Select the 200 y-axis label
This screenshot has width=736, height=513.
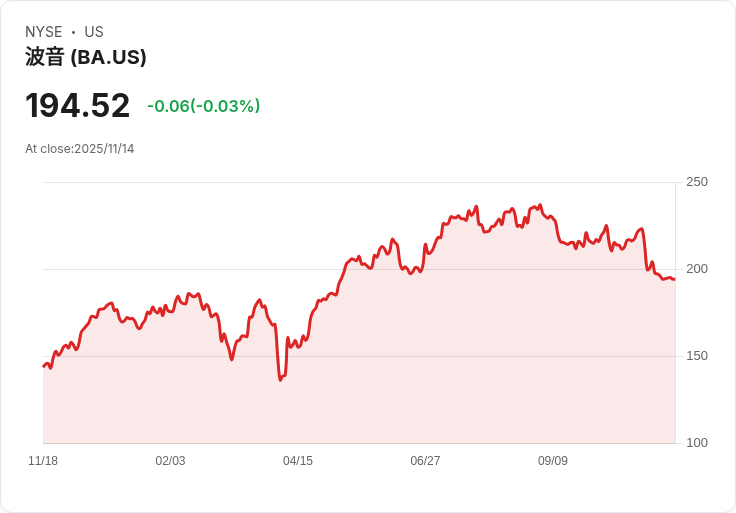(x=697, y=269)
